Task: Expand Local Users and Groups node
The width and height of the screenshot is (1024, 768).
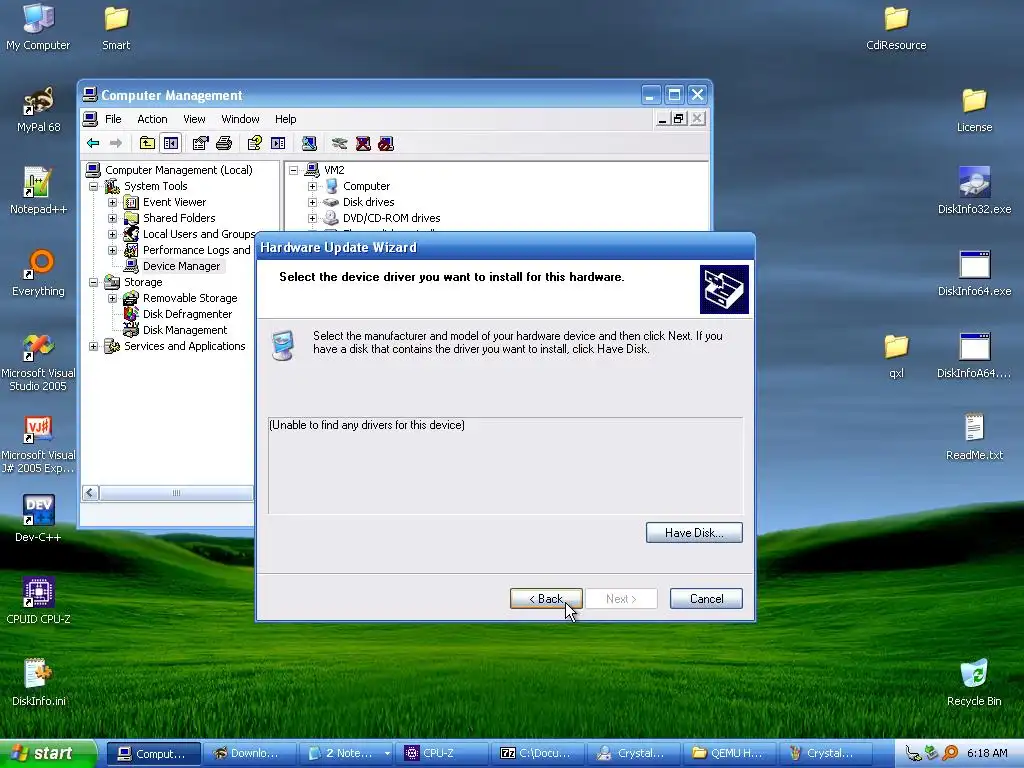Action: click(x=112, y=234)
